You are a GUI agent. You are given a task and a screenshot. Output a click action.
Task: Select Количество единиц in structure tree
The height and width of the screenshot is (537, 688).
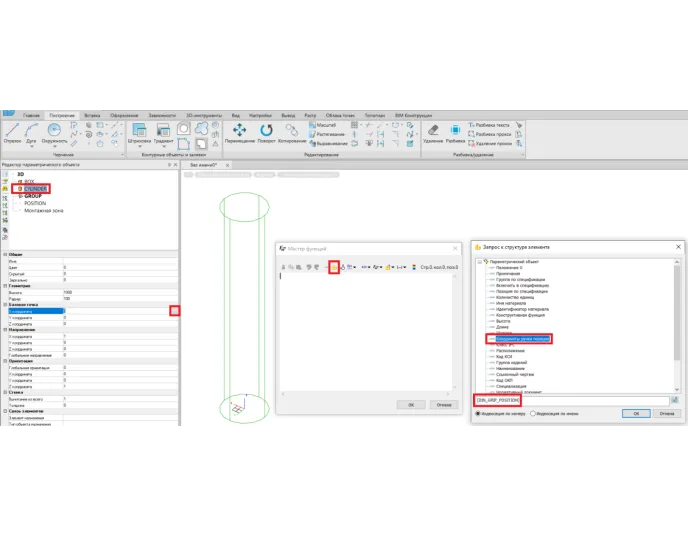click(515, 297)
